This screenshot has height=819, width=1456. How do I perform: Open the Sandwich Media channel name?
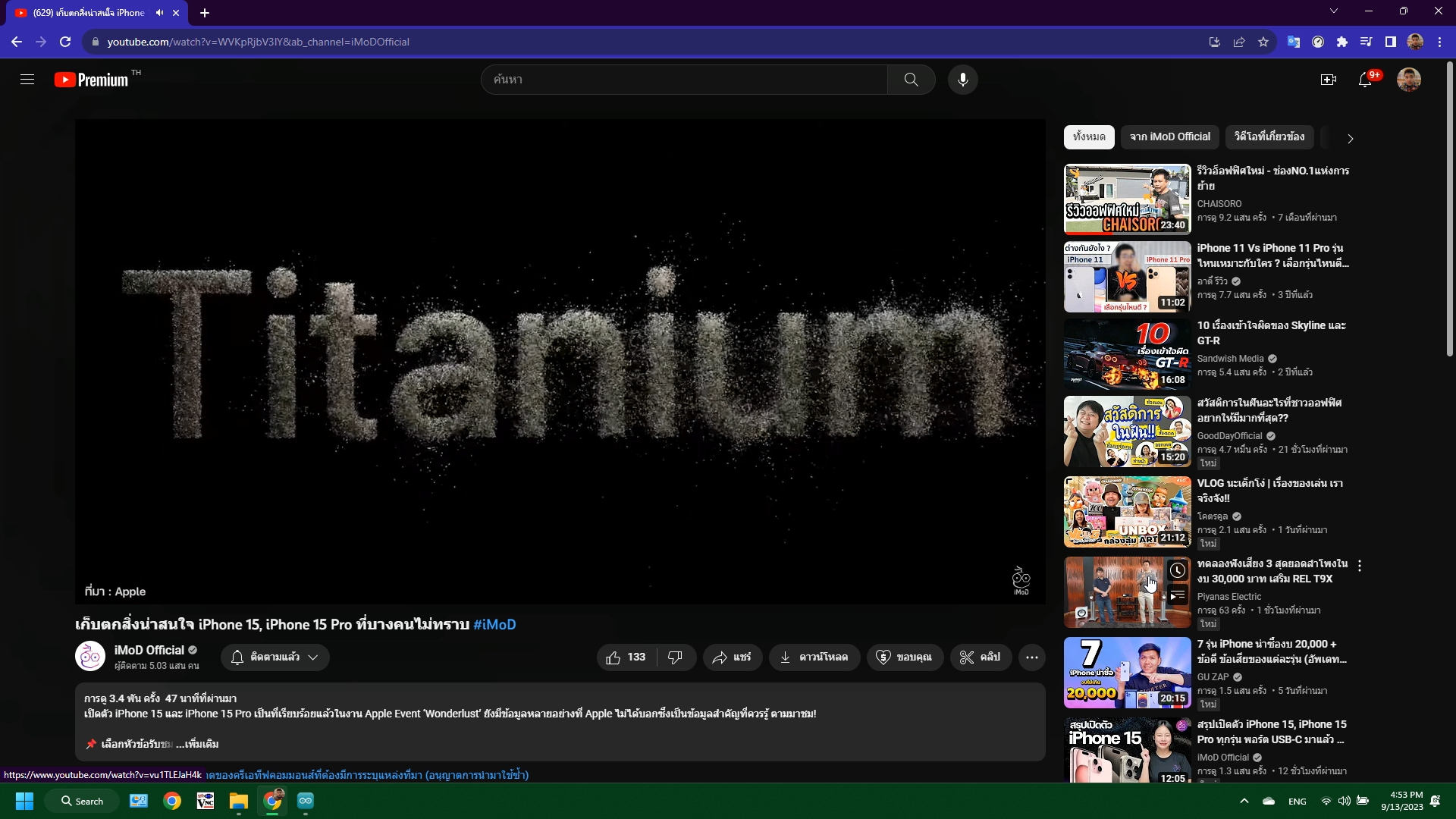pos(1231,359)
